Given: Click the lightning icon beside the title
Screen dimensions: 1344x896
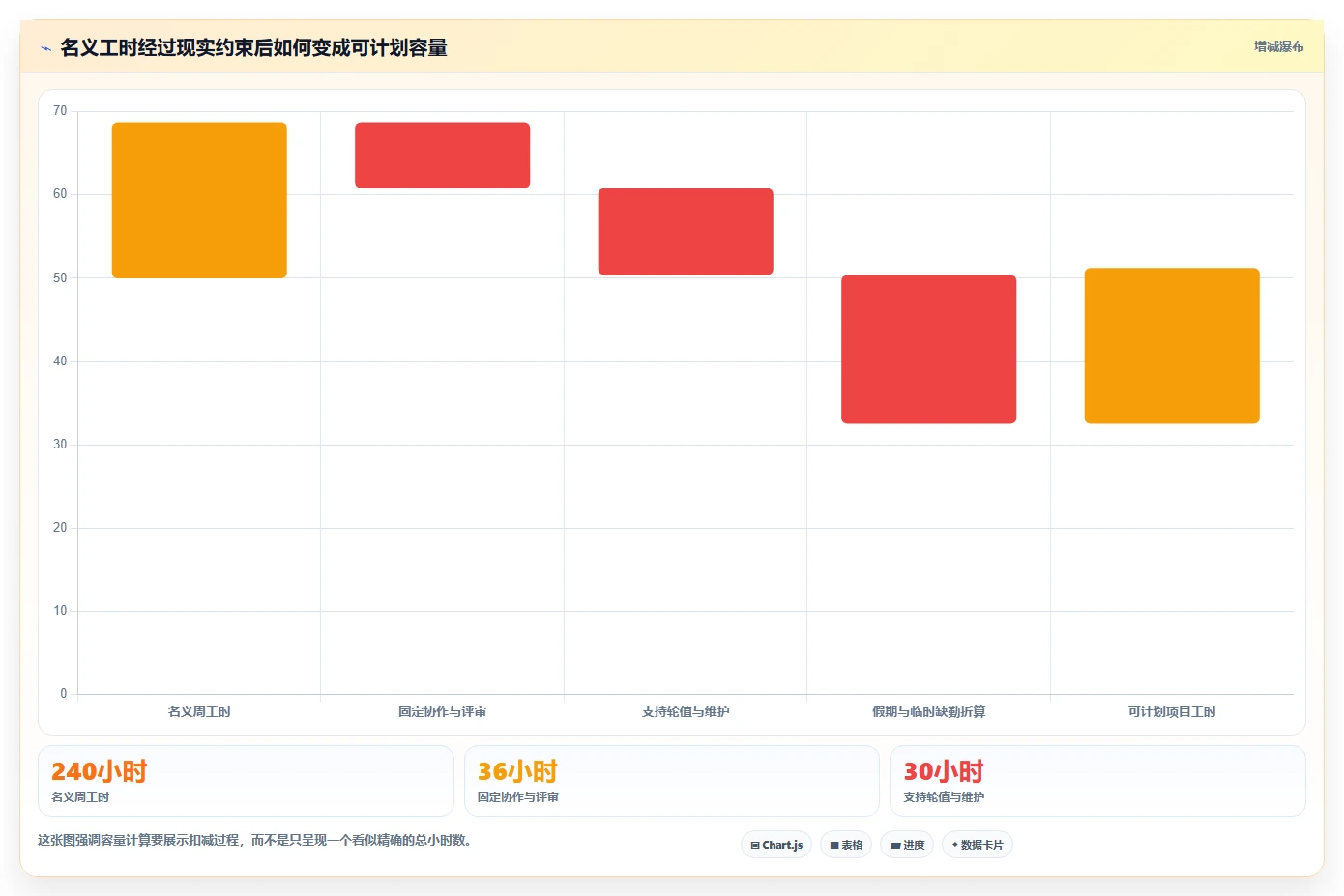Looking at the screenshot, I should tap(45, 48).
